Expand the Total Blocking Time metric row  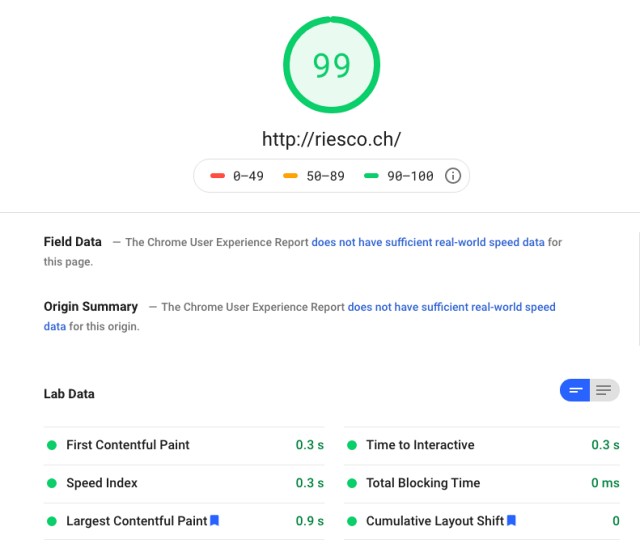click(x=422, y=483)
